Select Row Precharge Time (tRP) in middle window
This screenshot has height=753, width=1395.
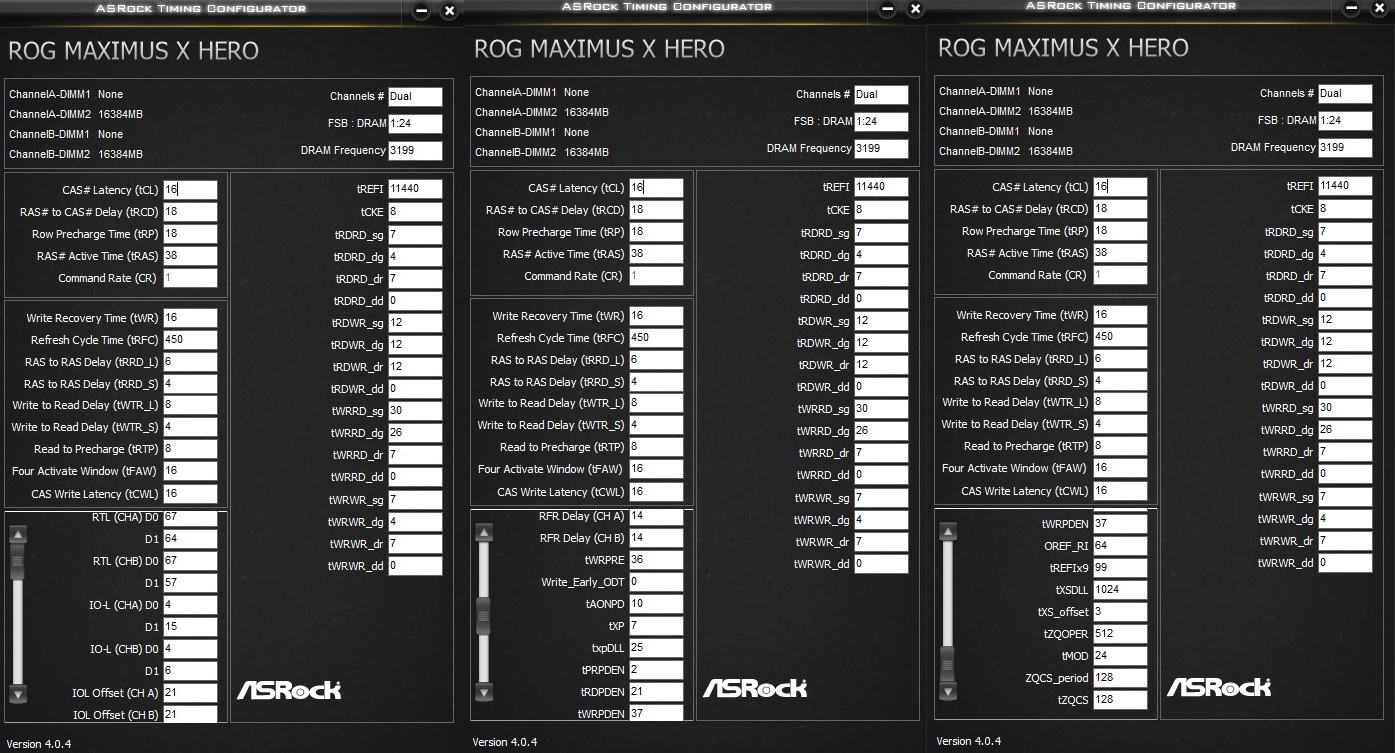656,232
